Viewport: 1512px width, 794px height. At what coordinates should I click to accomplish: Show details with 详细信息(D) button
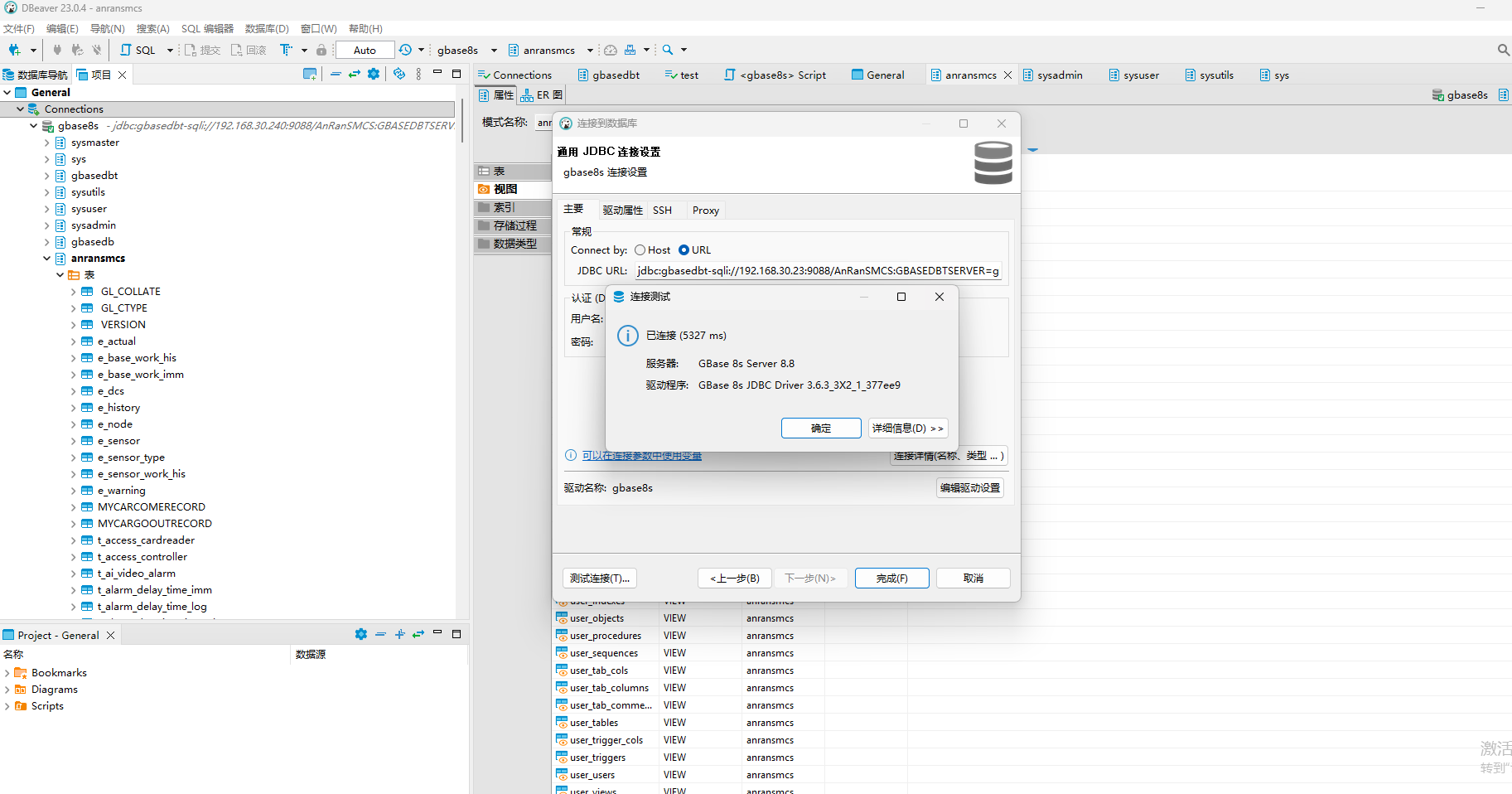[908, 428]
